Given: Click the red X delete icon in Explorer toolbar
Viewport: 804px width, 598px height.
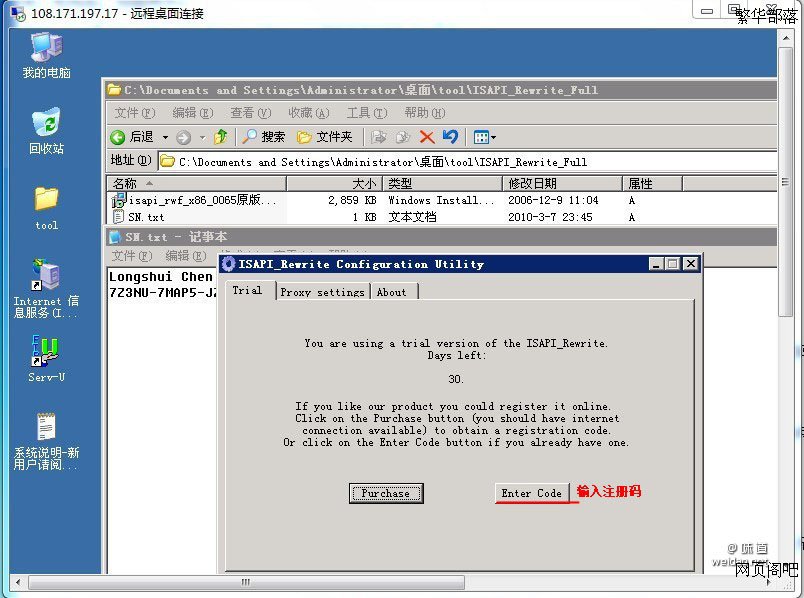Looking at the screenshot, I should pyautogui.click(x=427, y=137).
